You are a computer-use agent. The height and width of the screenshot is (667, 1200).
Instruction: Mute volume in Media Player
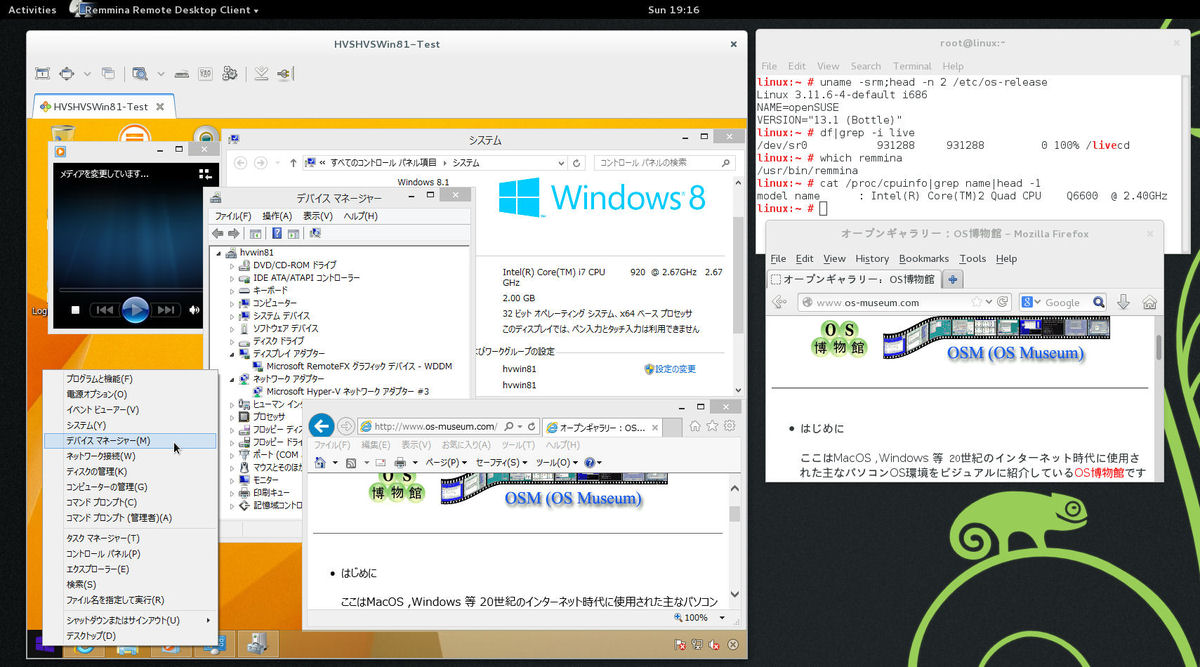[194, 310]
